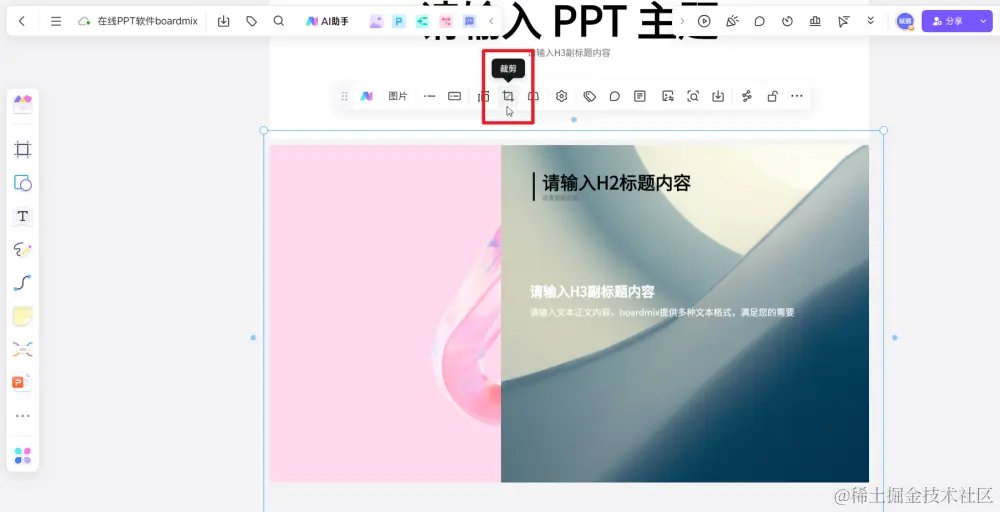Viewport: 1000px width, 512px height.
Task: Click the notes text icon in floating toolbar
Action: pyautogui.click(x=640, y=96)
